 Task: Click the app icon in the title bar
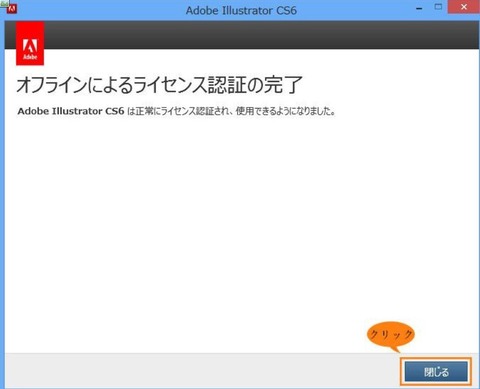12,8
